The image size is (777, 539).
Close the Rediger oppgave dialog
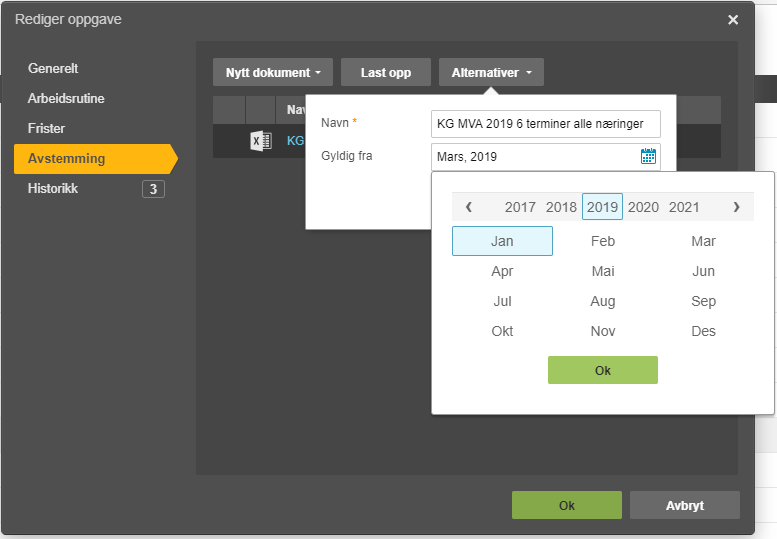[x=733, y=20]
